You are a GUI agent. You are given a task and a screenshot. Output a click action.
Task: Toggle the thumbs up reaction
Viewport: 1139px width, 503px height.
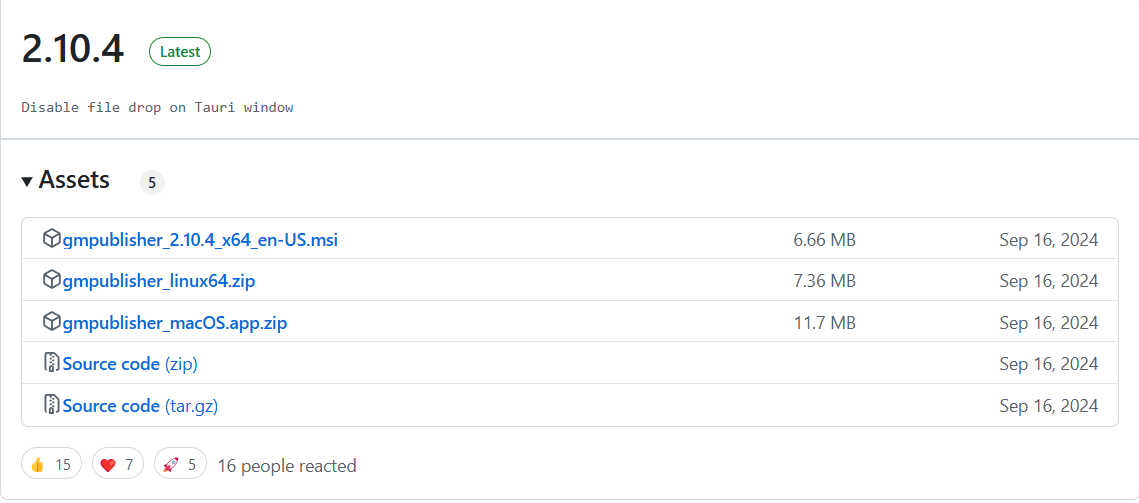click(51, 464)
